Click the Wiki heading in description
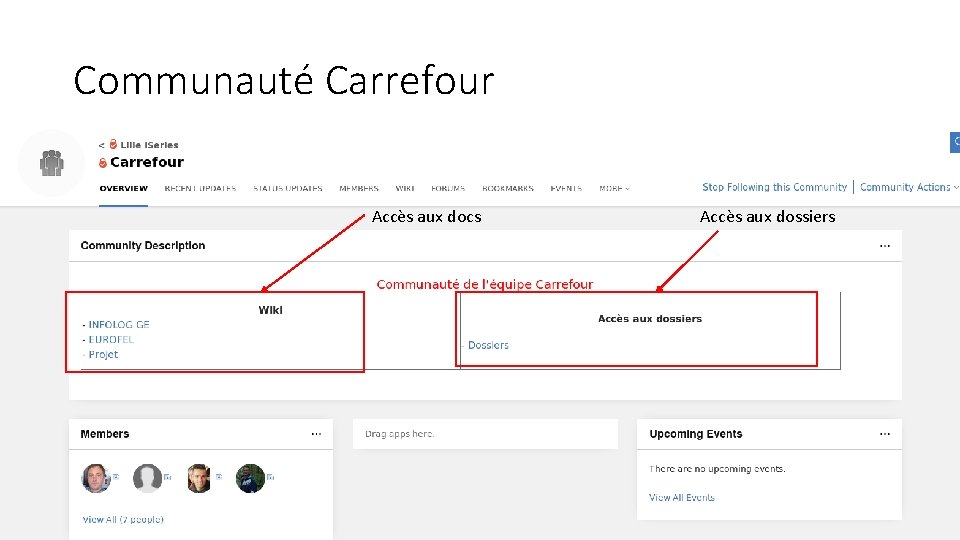 pos(270,310)
